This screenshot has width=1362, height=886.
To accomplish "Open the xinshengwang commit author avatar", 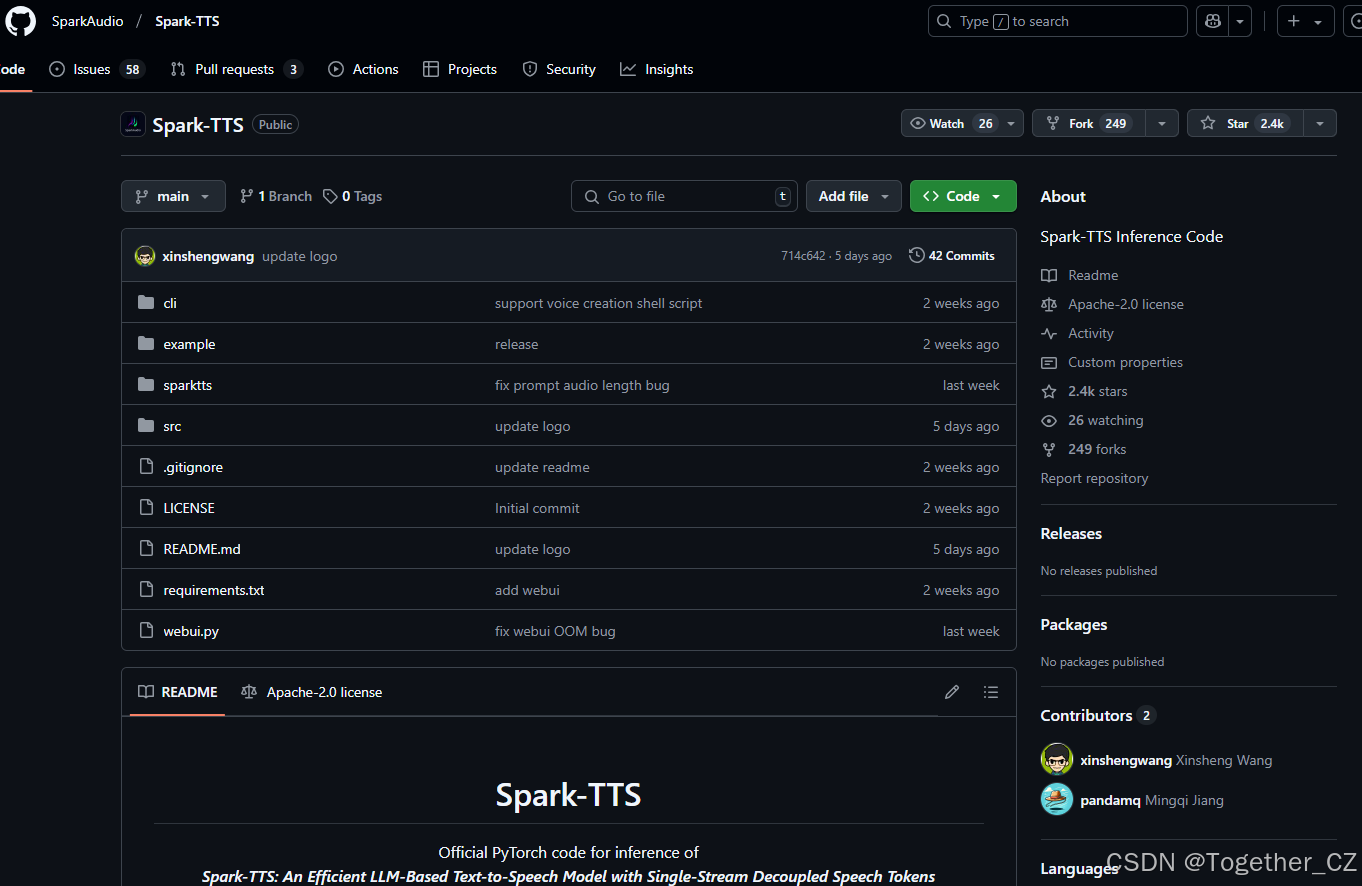I will (145, 256).
